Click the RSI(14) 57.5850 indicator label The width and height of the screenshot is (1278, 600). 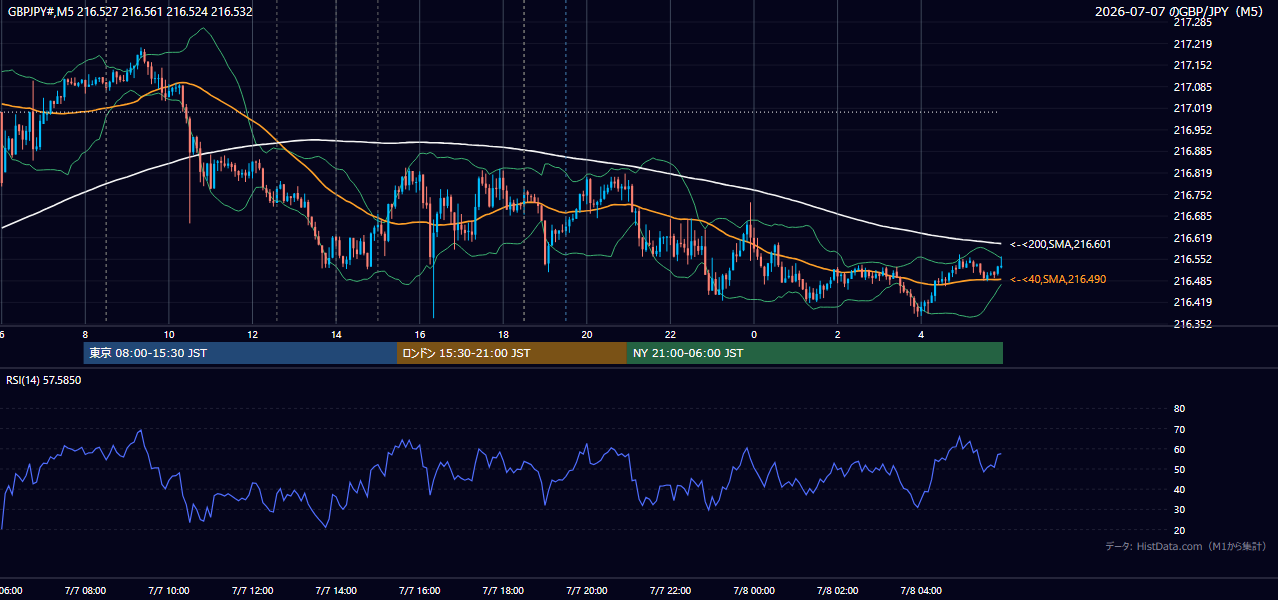44,380
